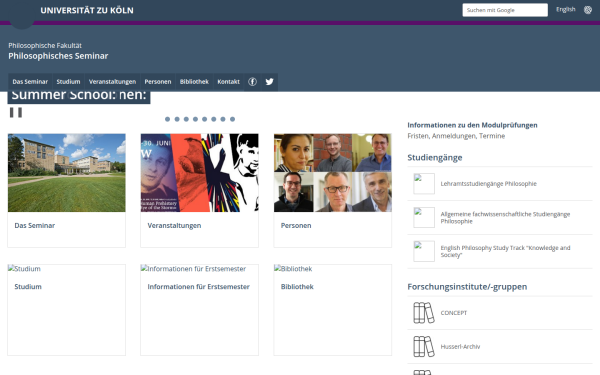Screen dimensions: 600x375
Task: Click the Suchen mit Google search field
Action: coord(505,10)
